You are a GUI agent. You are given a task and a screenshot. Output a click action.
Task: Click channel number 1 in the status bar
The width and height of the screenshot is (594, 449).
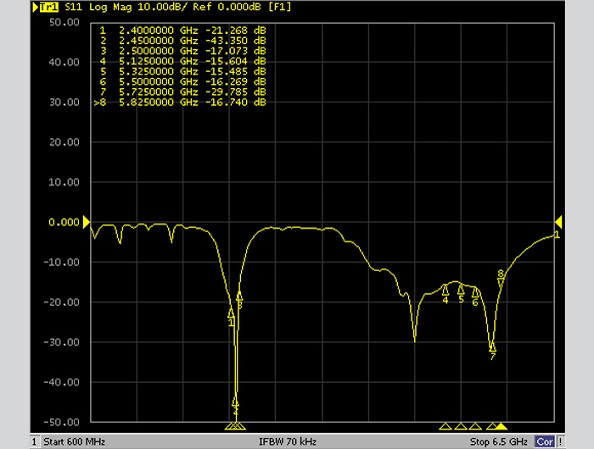[34, 442]
